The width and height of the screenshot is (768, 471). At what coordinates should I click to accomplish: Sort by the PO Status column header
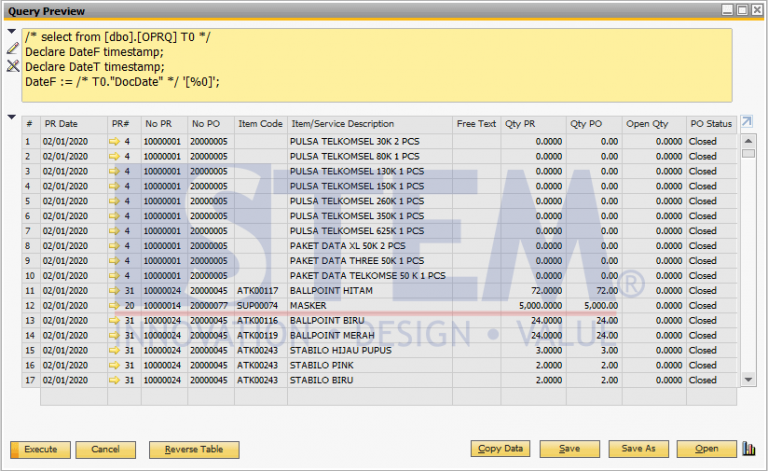(x=711, y=124)
